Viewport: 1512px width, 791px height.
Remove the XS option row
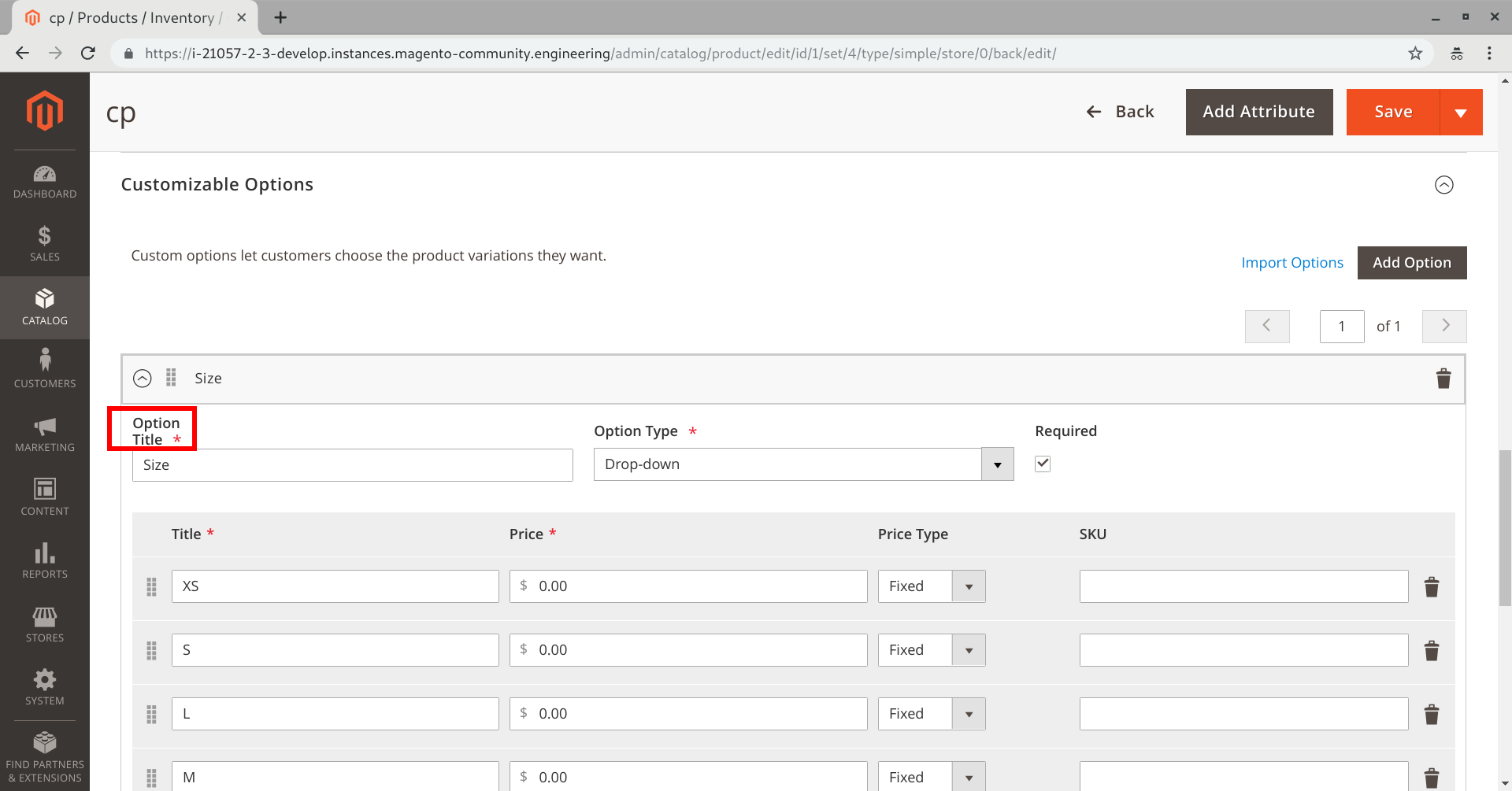[1432, 586]
